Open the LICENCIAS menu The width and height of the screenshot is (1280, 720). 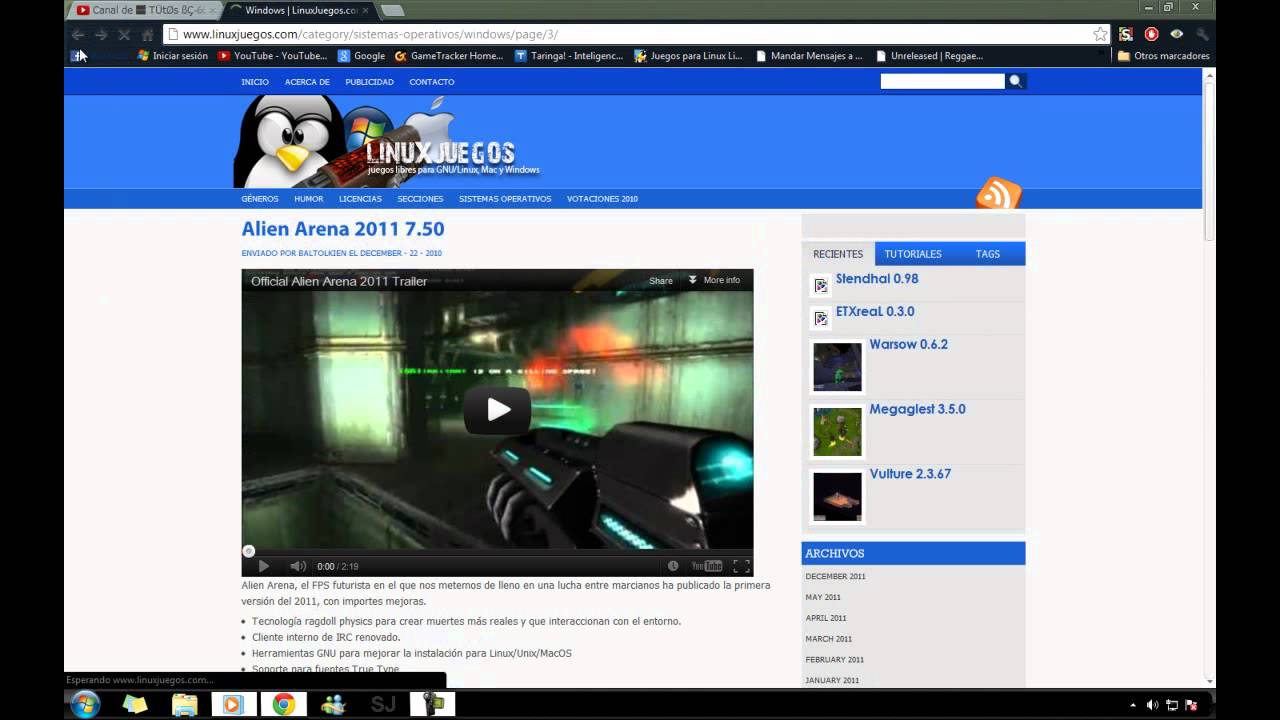[x=360, y=199]
